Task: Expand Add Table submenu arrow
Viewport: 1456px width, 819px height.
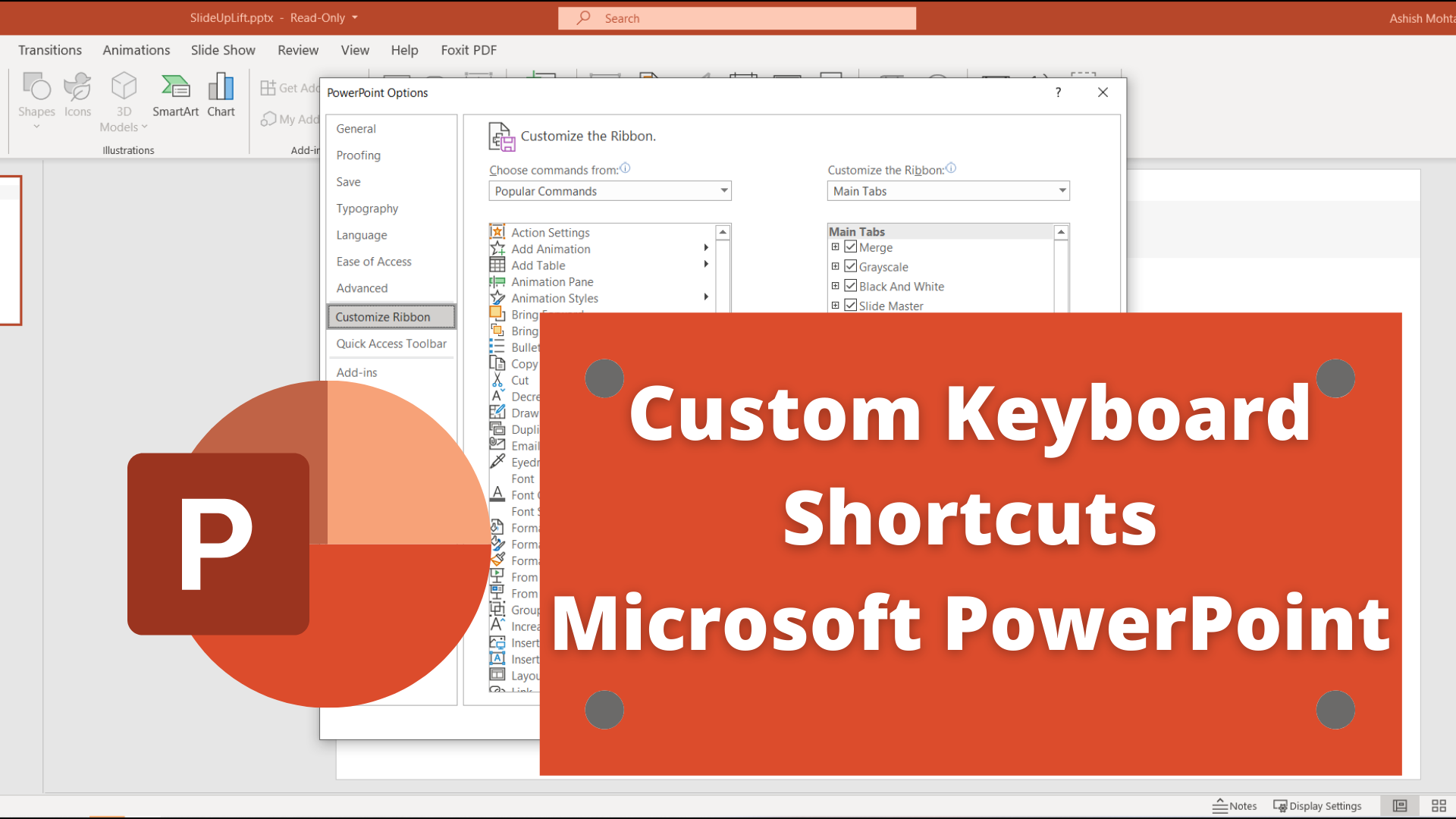Action: point(706,265)
